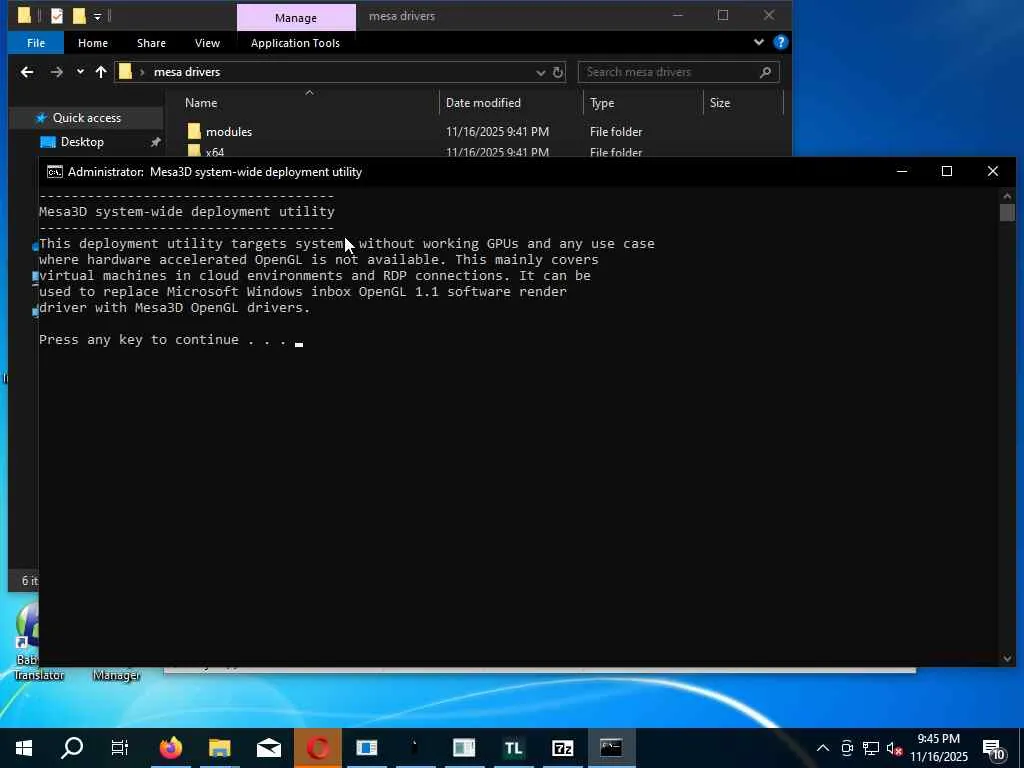The image size is (1024, 768).
Task: Click the console scrollbar down arrow
Action: click(x=1007, y=658)
